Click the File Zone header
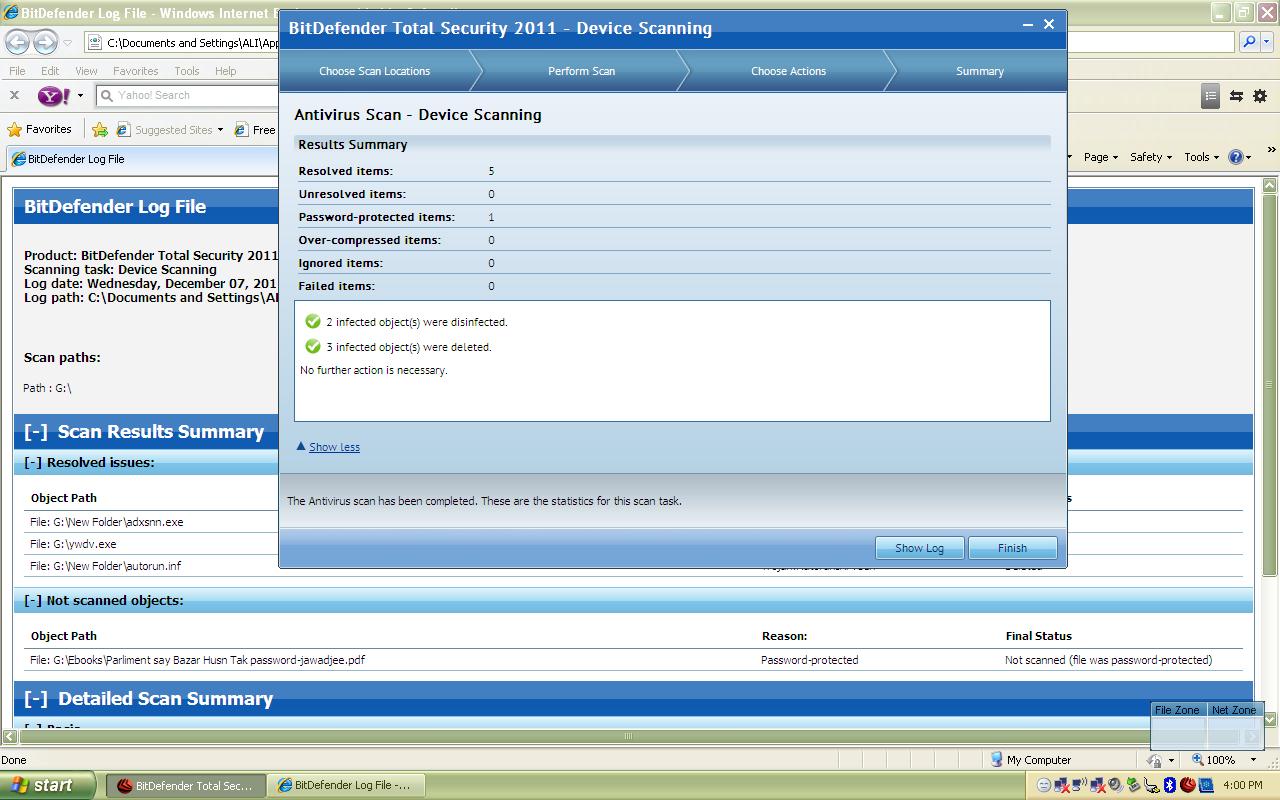The width and height of the screenshot is (1280, 800). point(1177,710)
